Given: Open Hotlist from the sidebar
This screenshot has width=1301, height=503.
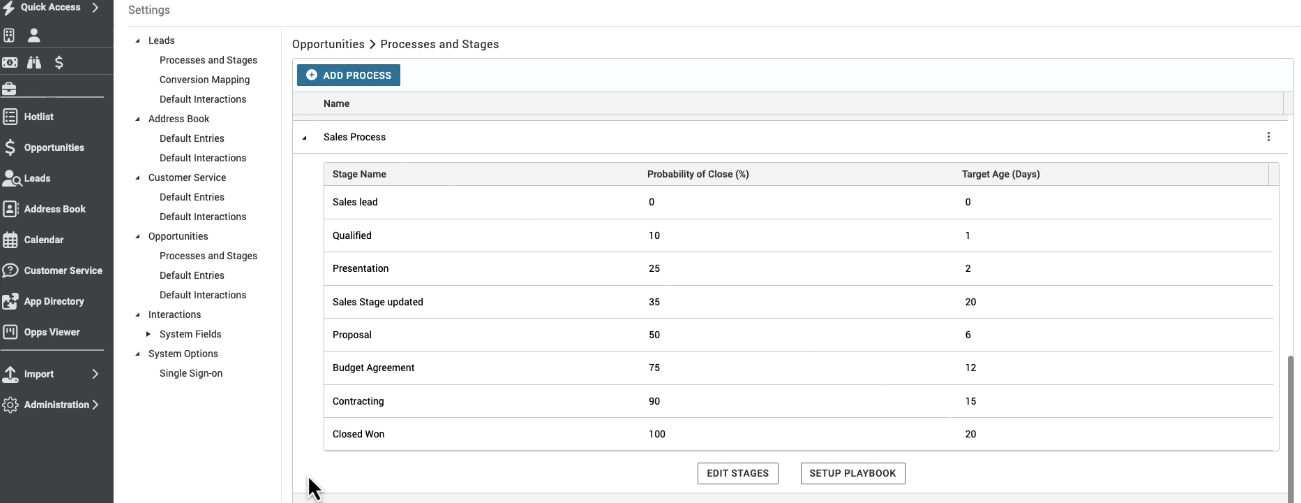Looking at the screenshot, I should click(37, 117).
